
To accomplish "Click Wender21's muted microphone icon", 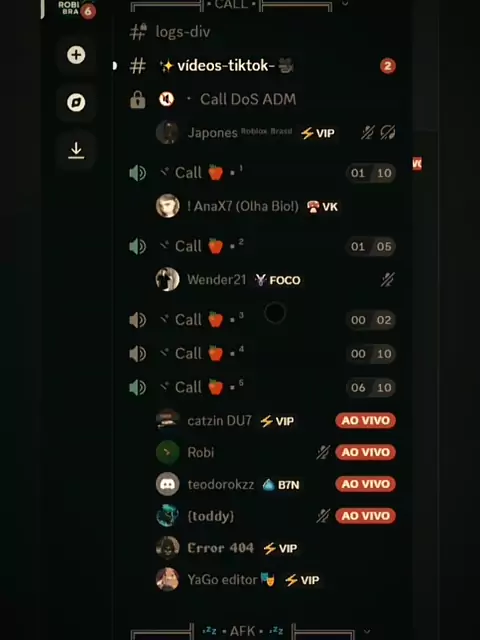I will pos(387,280).
